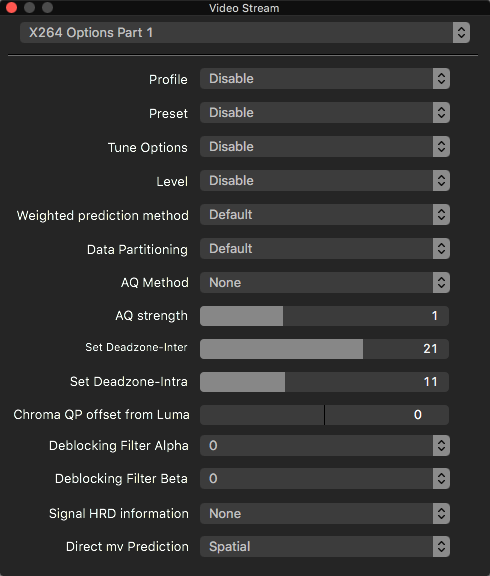Click Direct mv Prediction chevron icon
Viewport: 490px width, 576px height.
[x=441, y=547]
